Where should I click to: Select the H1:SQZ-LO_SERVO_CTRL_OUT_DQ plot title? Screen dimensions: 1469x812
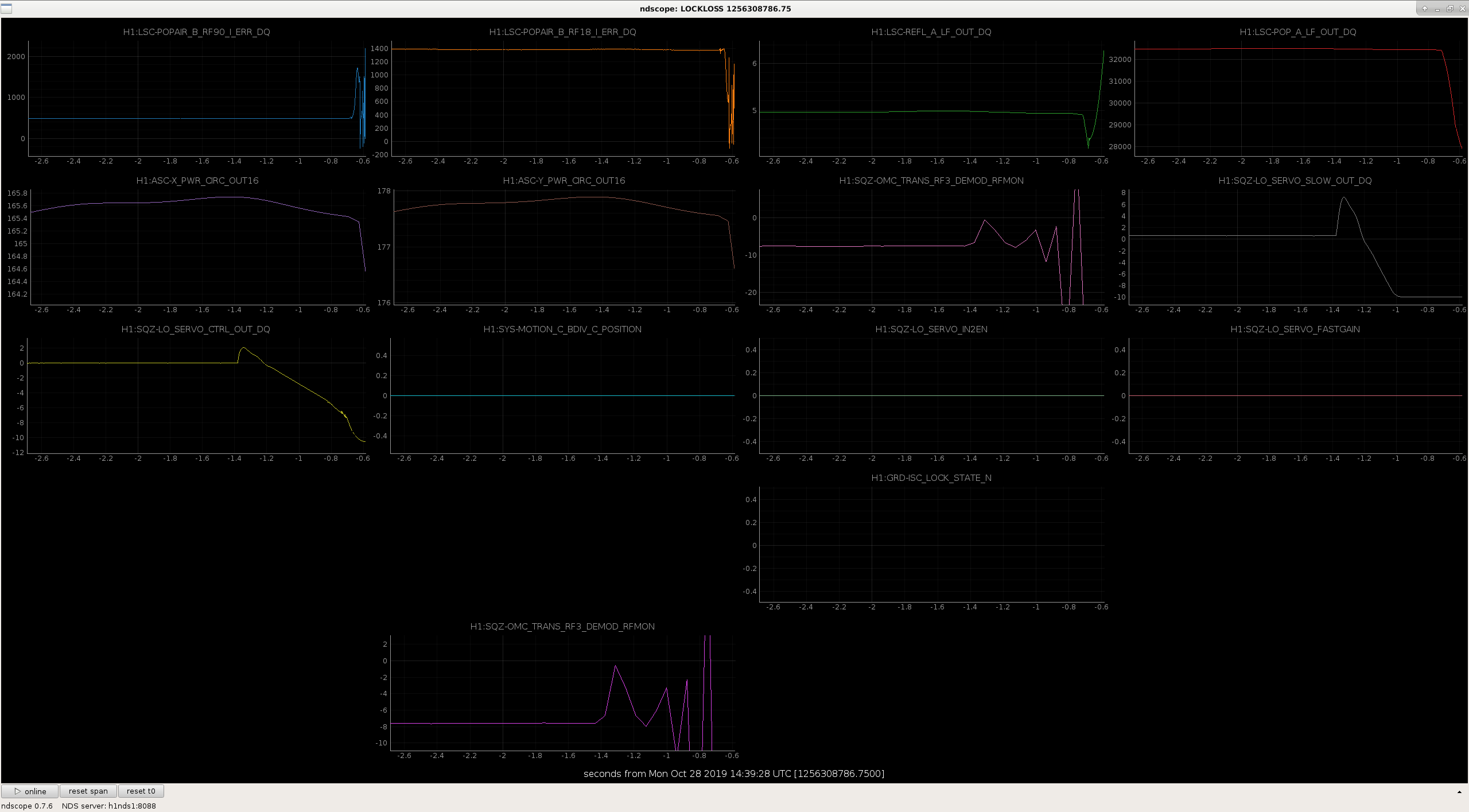(196, 329)
